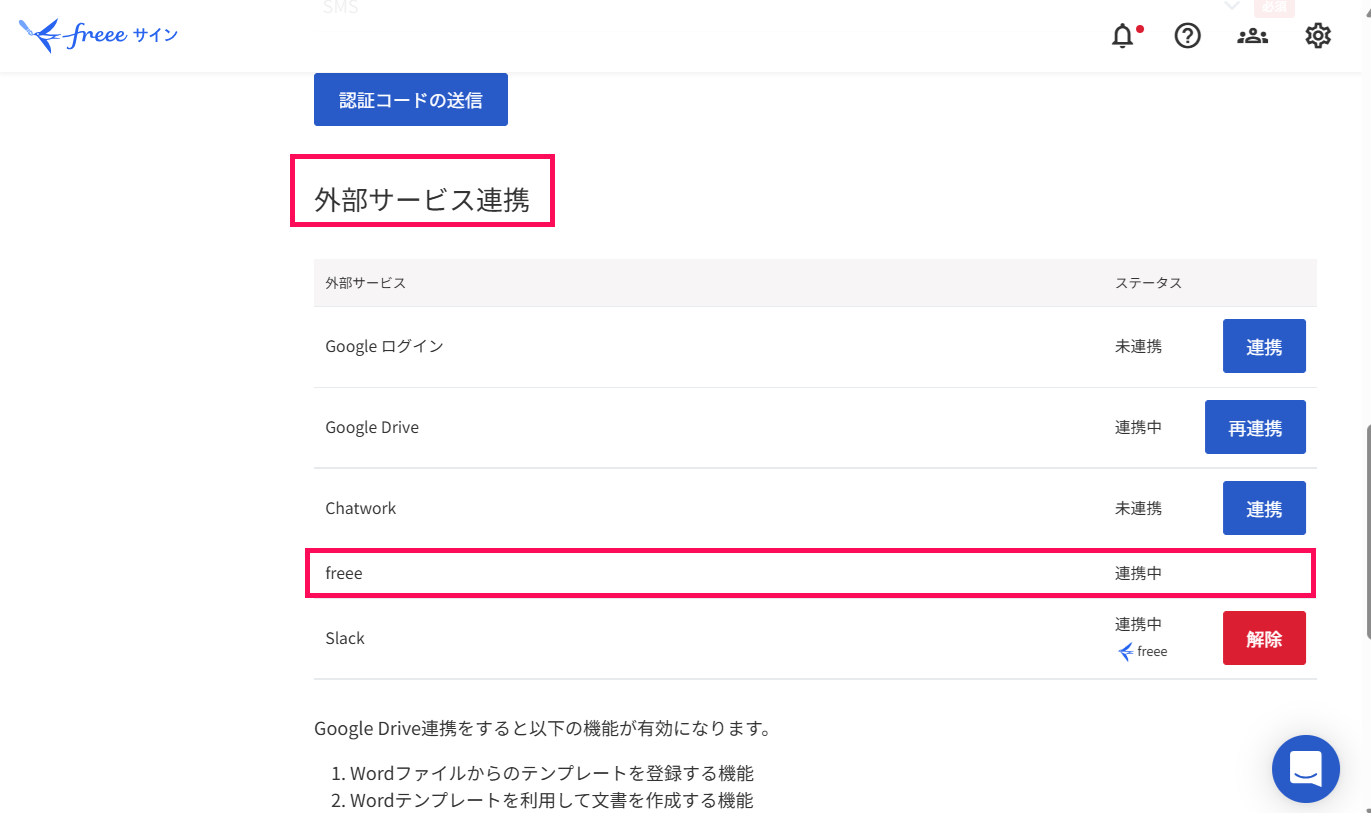The image size is (1371, 813).
Task: Click the ステータス column header
Action: [1149, 283]
